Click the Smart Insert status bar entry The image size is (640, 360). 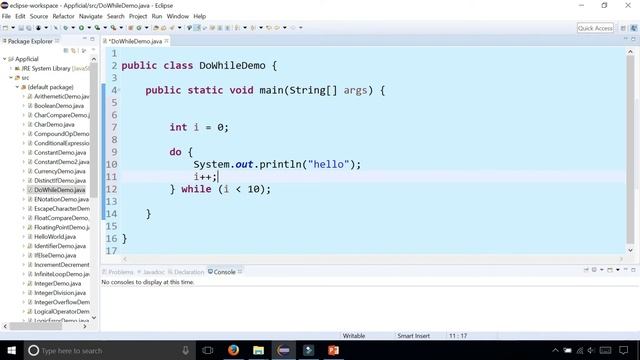tap(413, 336)
